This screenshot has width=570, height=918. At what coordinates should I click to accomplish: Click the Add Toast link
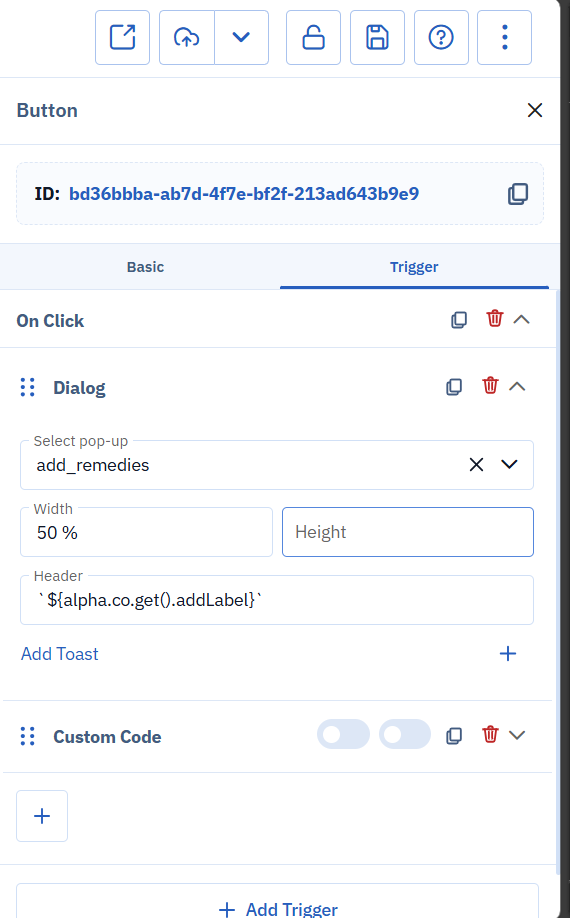pos(60,654)
